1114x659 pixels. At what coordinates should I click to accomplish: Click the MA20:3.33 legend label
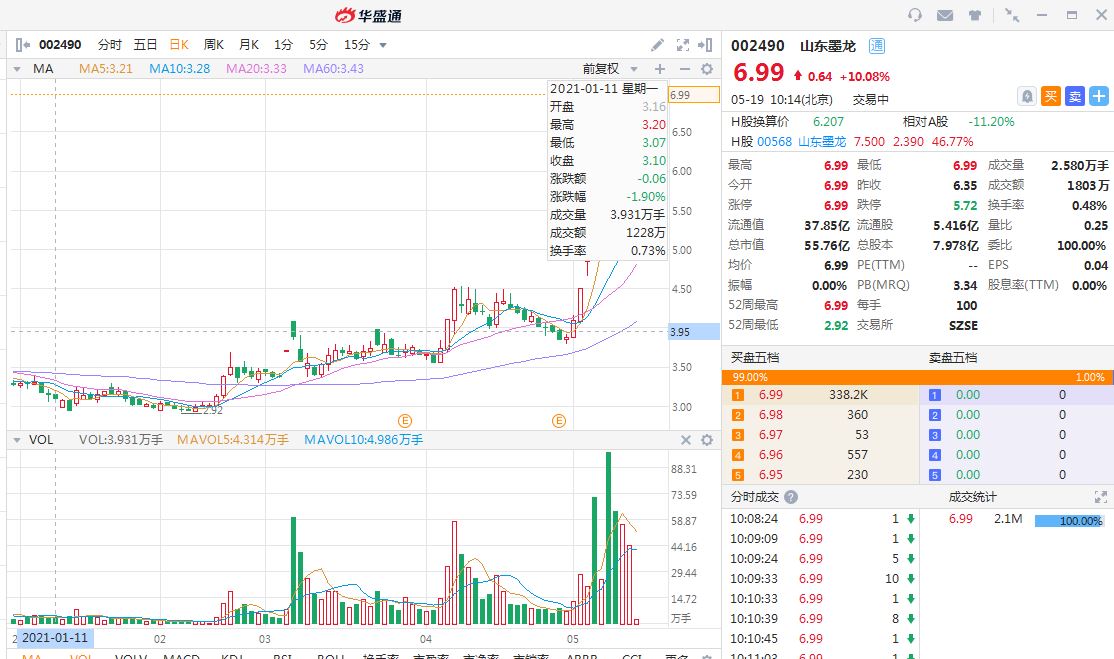256,69
